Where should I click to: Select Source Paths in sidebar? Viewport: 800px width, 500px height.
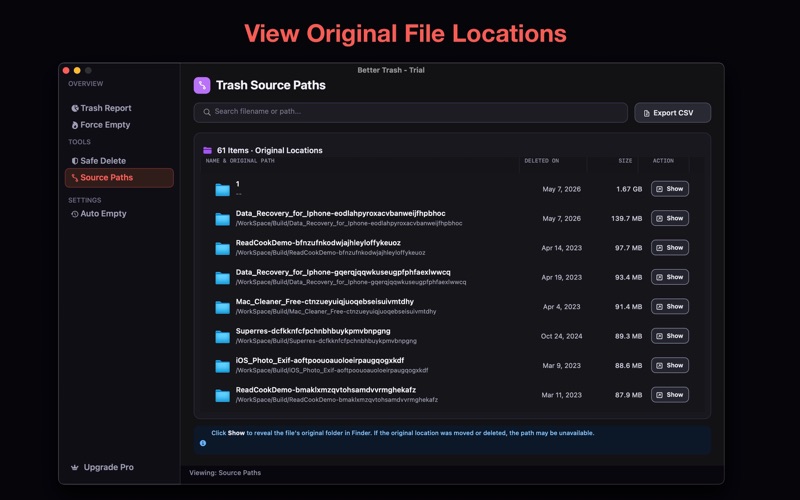coord(119,178)
